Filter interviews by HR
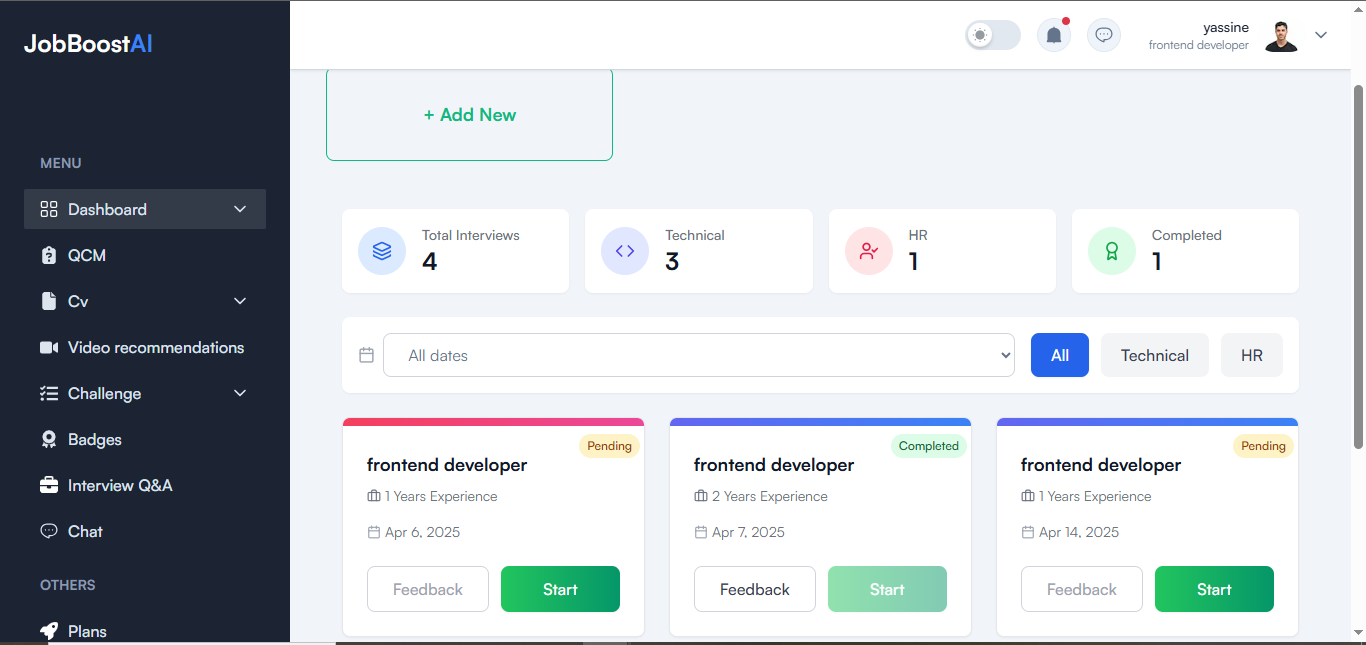Viewport: 1366px width, 645px height. pos(1252,355)
